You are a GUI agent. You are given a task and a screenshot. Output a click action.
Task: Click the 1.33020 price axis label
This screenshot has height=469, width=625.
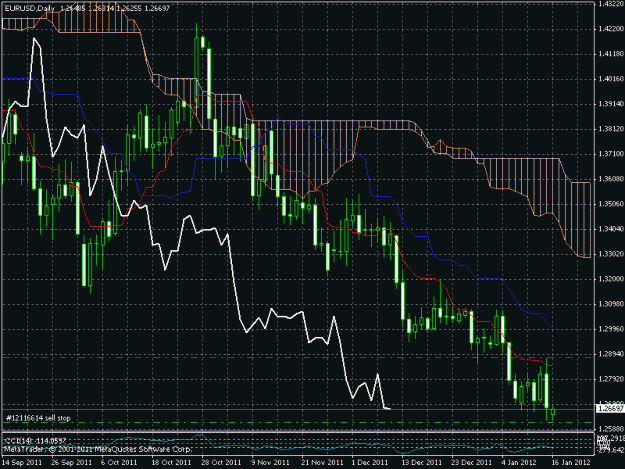coord(610,254)
